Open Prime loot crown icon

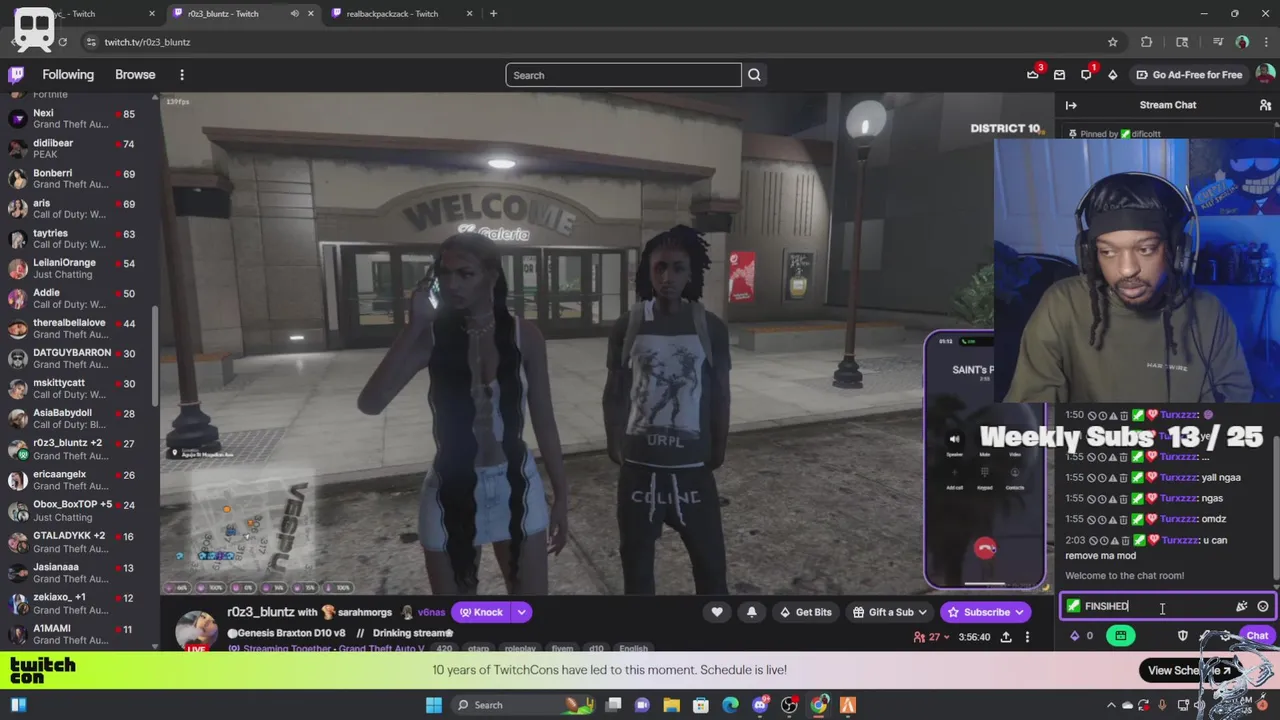pos(1033,75)
